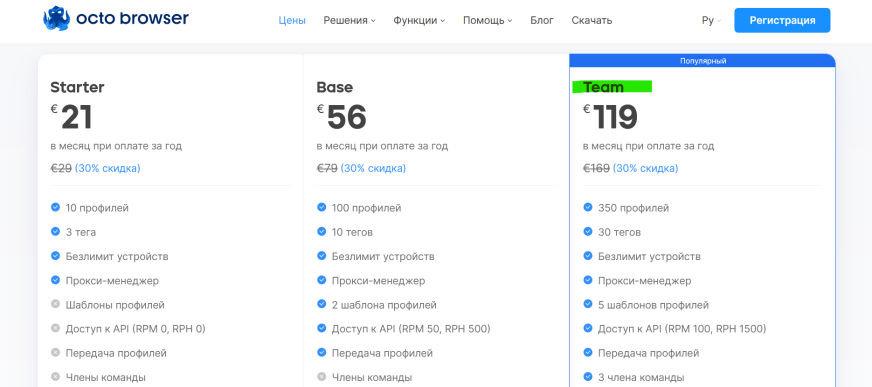
Task: Click the blue Регистрация button
Action: click(782, 21)
